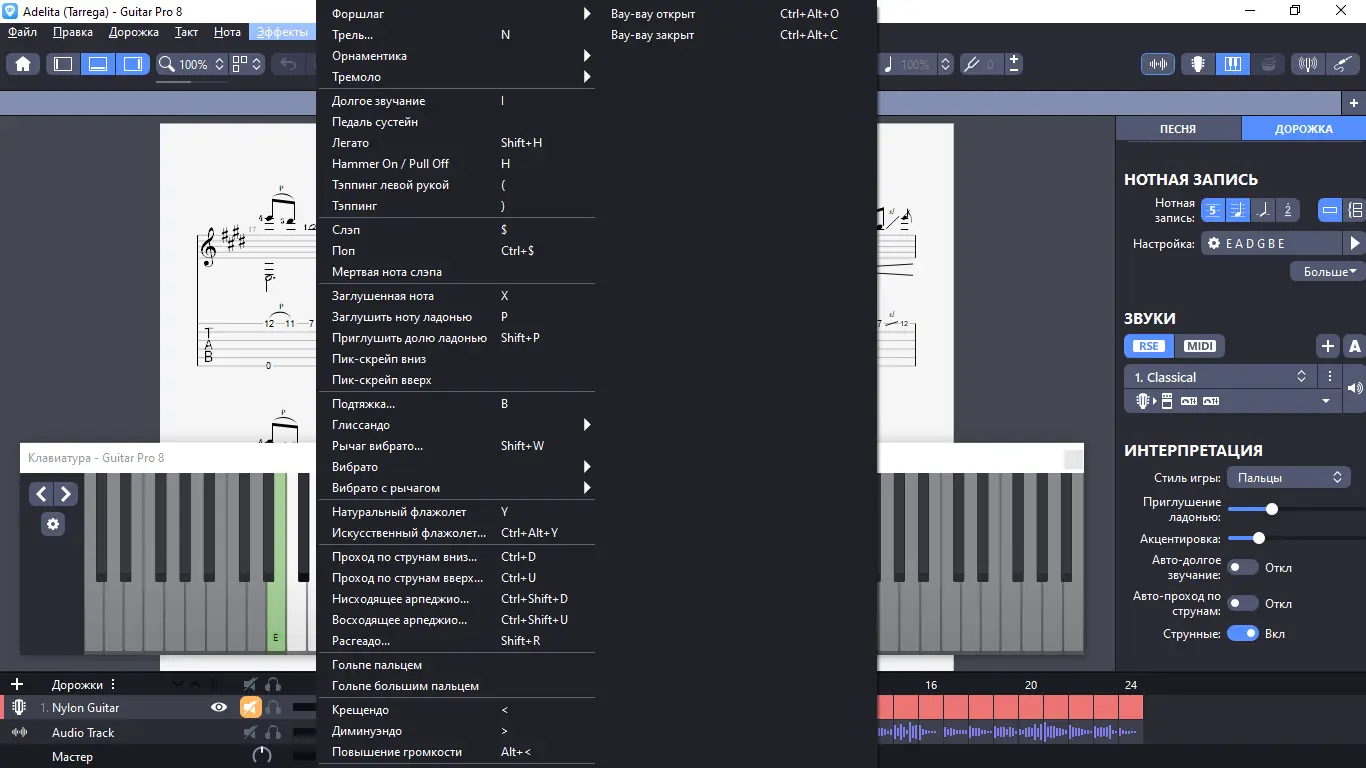Open the fretboard view icon
1366x768 pixels.
[x=1197, y=64]
